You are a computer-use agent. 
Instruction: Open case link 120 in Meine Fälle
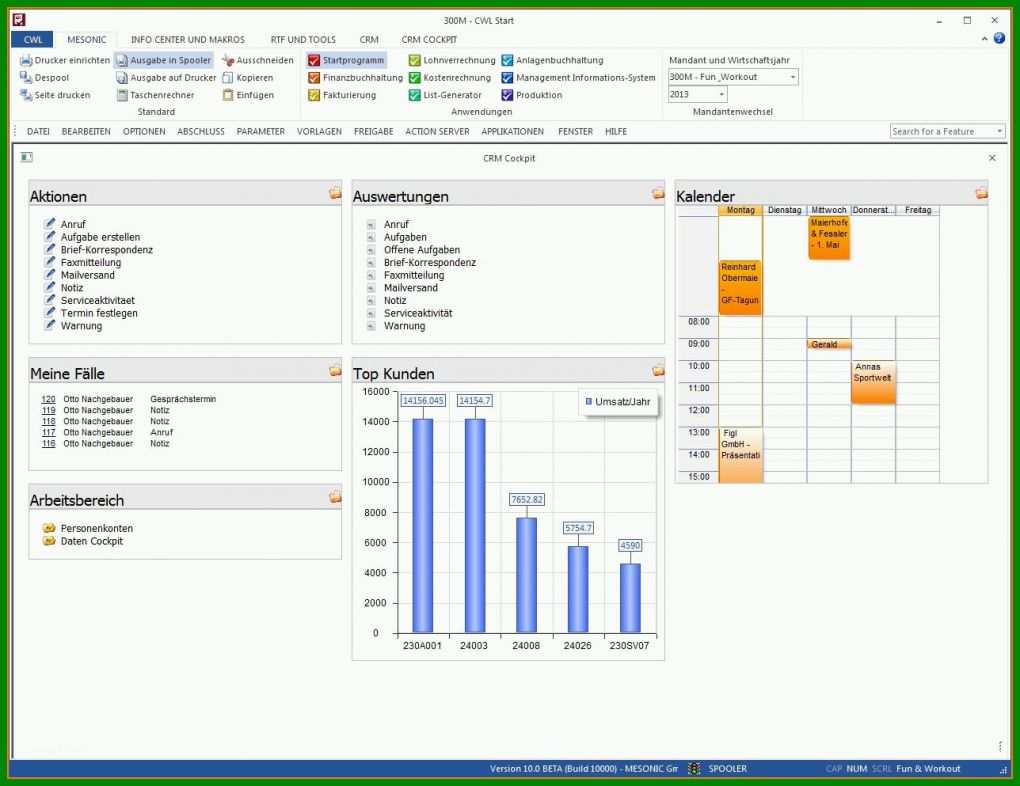point(48,399)
